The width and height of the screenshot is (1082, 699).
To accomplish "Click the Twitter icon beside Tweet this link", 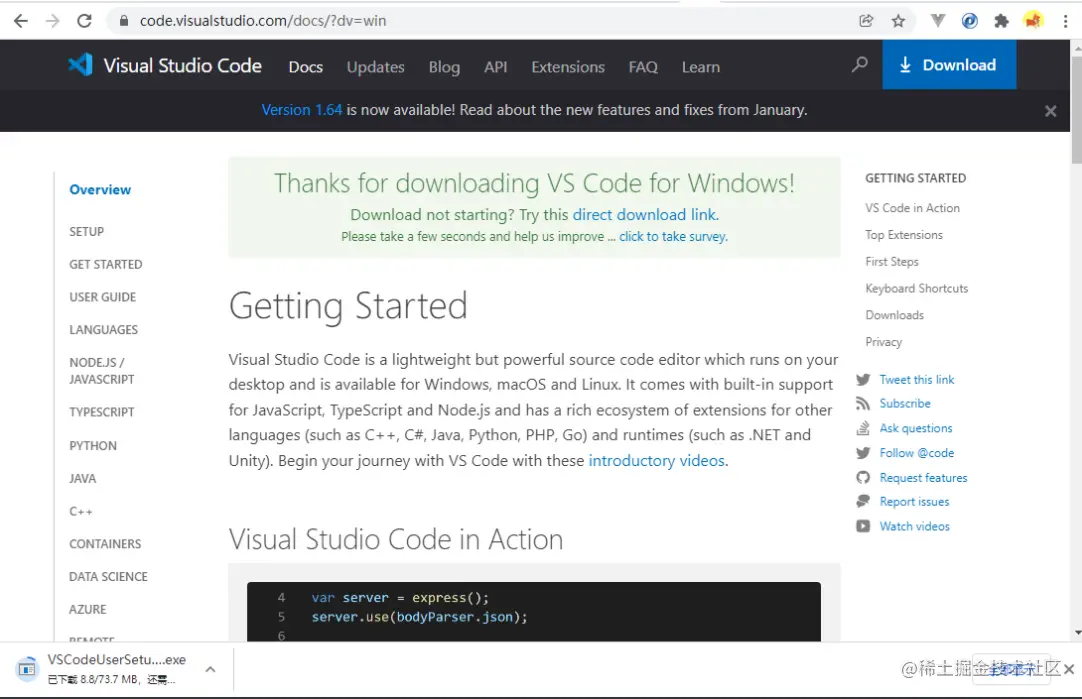I will coord(863,380).
